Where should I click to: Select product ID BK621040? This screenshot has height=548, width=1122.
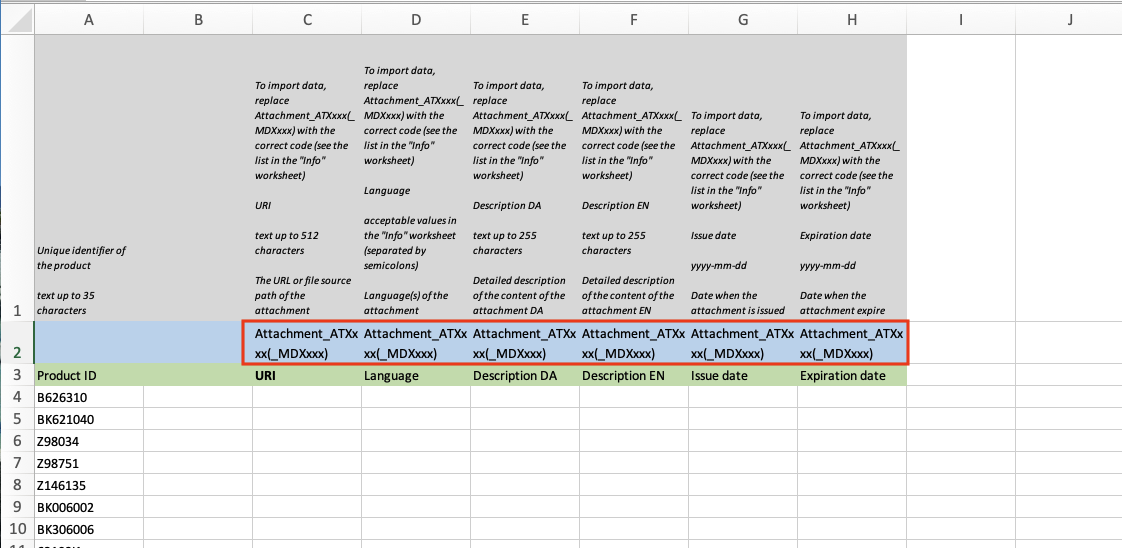[x=89, y=419]
